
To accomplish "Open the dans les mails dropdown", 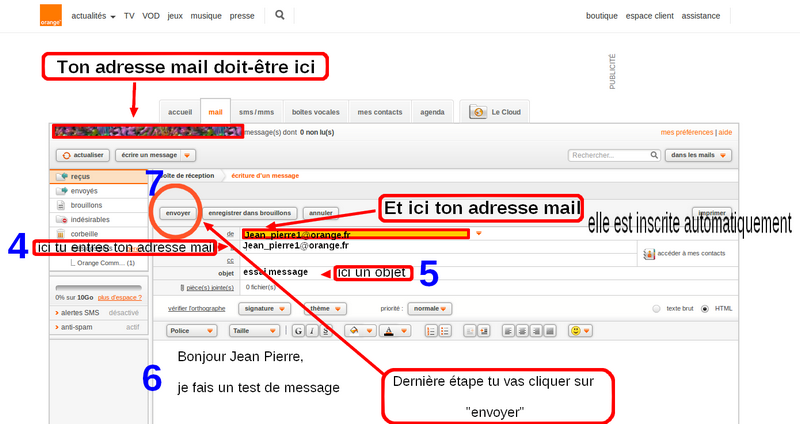I will click(698, 155).
